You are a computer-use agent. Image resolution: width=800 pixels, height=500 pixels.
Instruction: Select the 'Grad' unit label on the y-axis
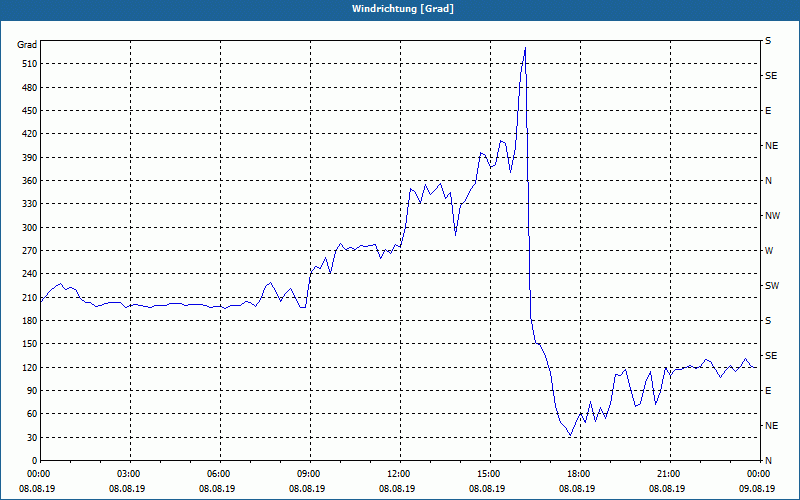click(x=27, y=45)
